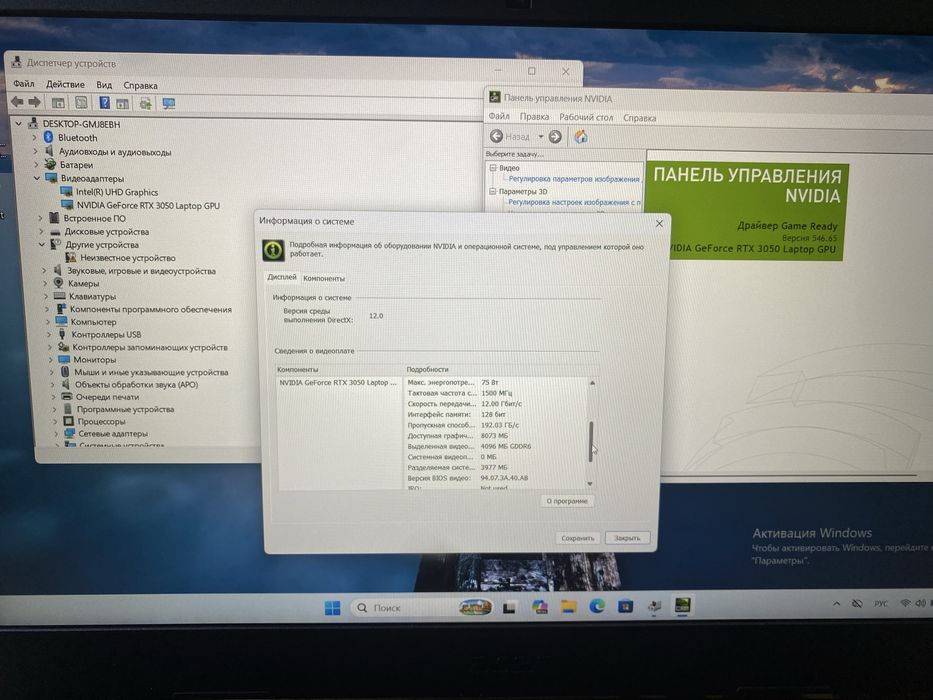Click the properties sheet icon in Device Manager toolbar
Image resolution: width=933 pixels, height=700 pixels.
pyautogui.click(x=81, y=103)
